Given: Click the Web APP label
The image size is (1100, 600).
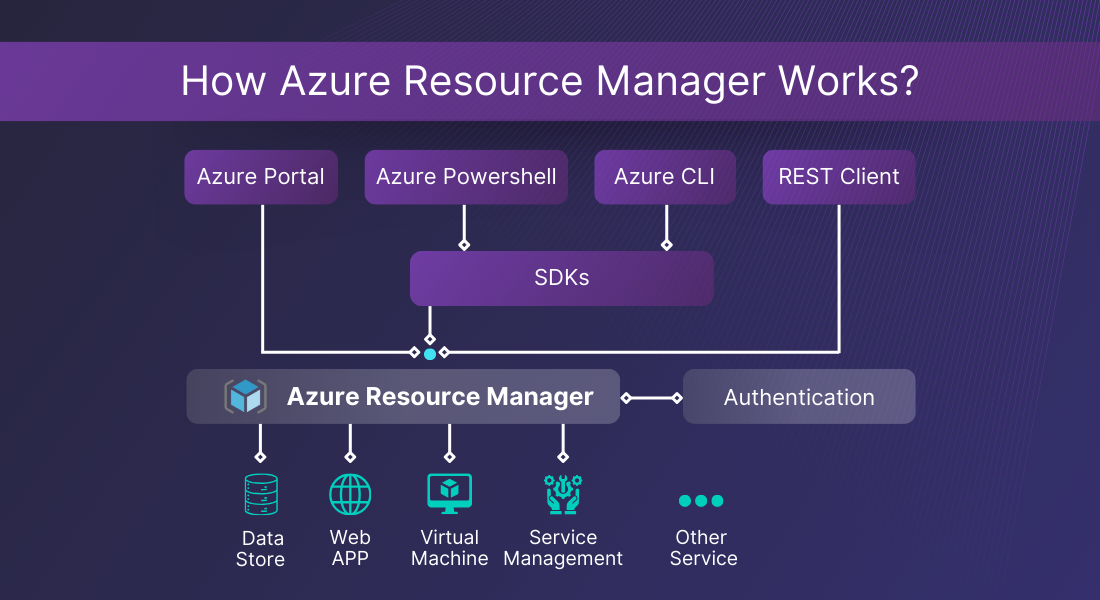Looking at the screenshot, I should (350, 548).
